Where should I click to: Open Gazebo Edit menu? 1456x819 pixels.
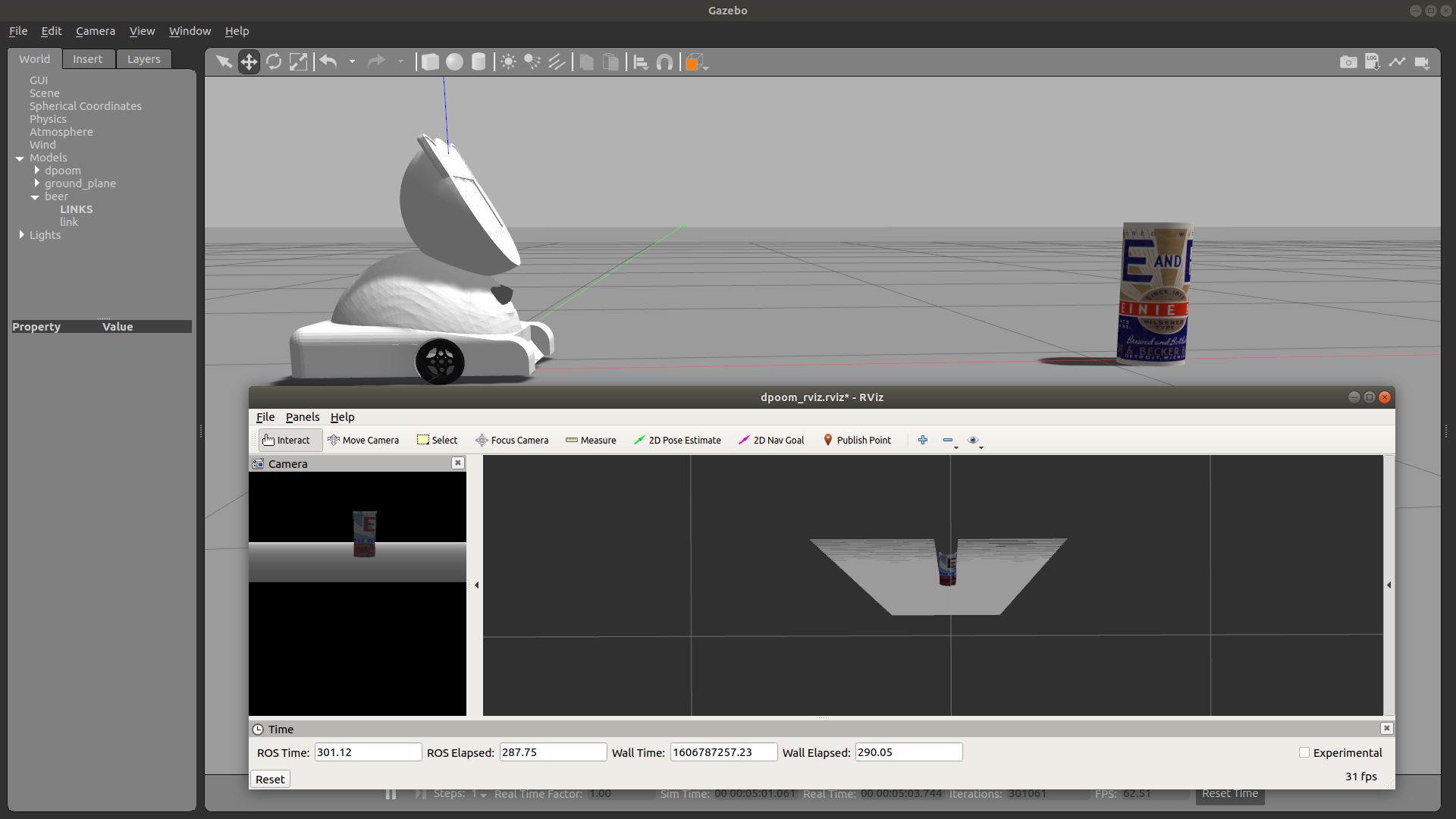click(52, 31)
